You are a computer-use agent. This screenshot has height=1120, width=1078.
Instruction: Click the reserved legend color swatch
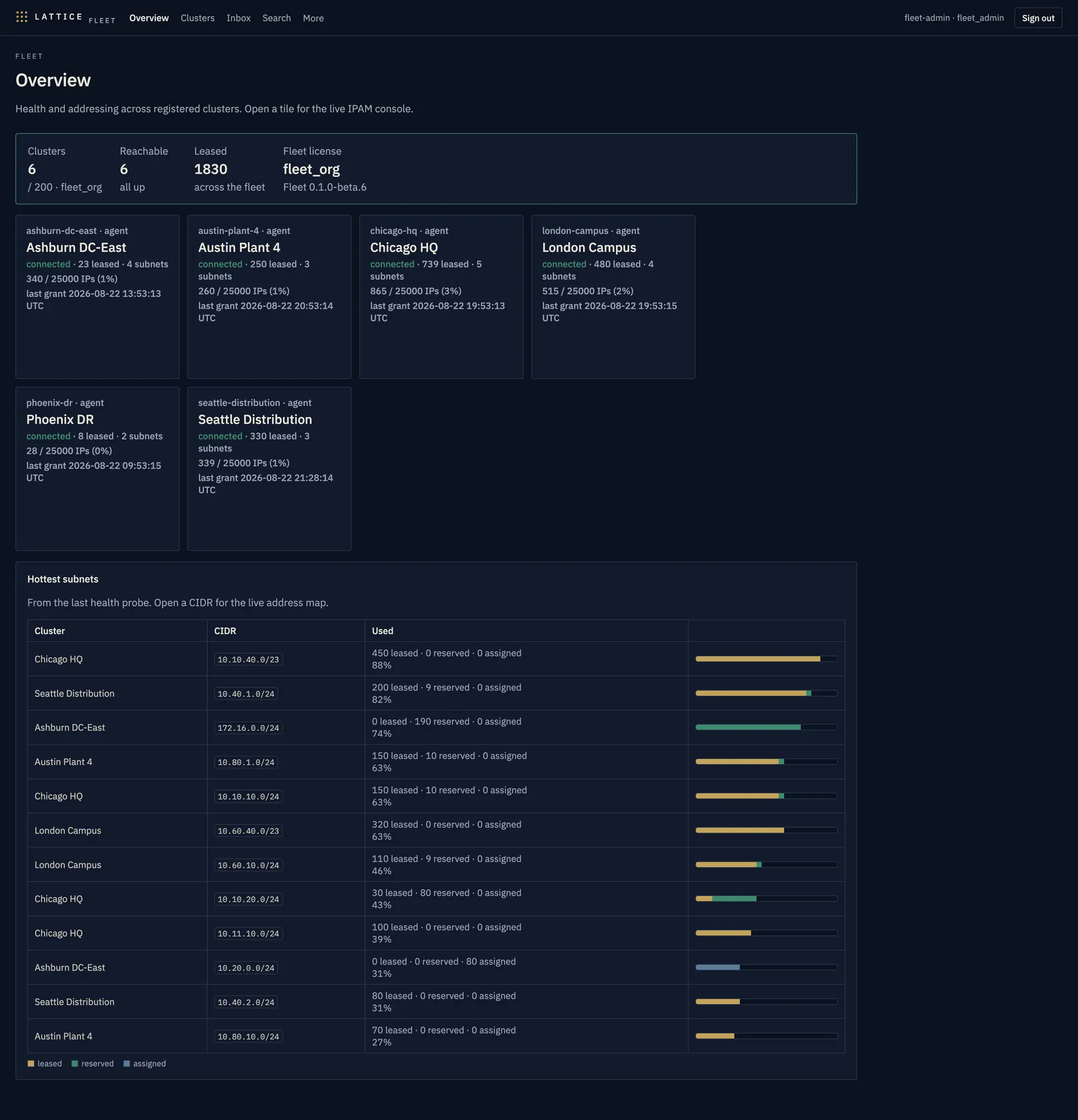[74, 1064]
